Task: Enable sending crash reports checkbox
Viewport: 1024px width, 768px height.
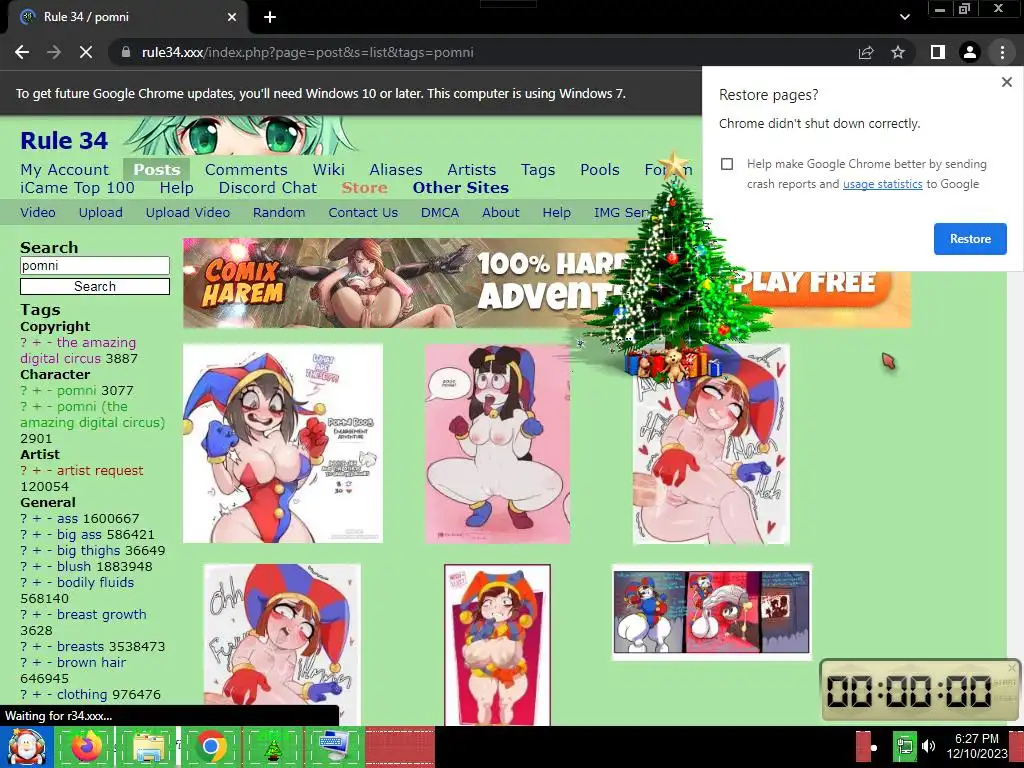Action: 727,164
